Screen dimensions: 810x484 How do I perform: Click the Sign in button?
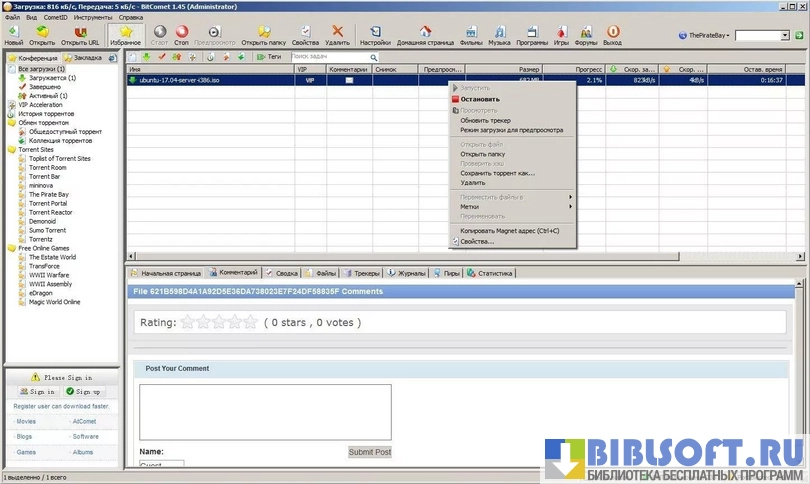38,391
